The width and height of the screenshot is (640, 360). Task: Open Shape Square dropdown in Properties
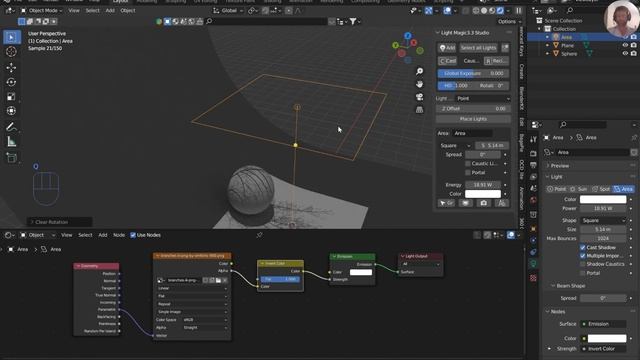tap(603, 220)
